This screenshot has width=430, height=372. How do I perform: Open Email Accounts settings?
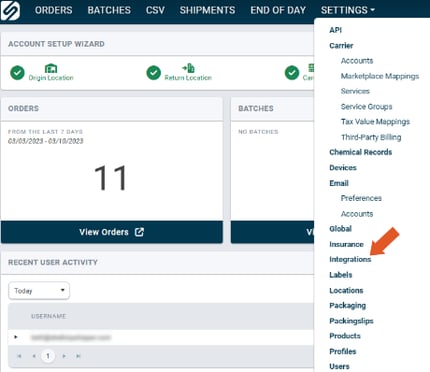click(357, 214)
